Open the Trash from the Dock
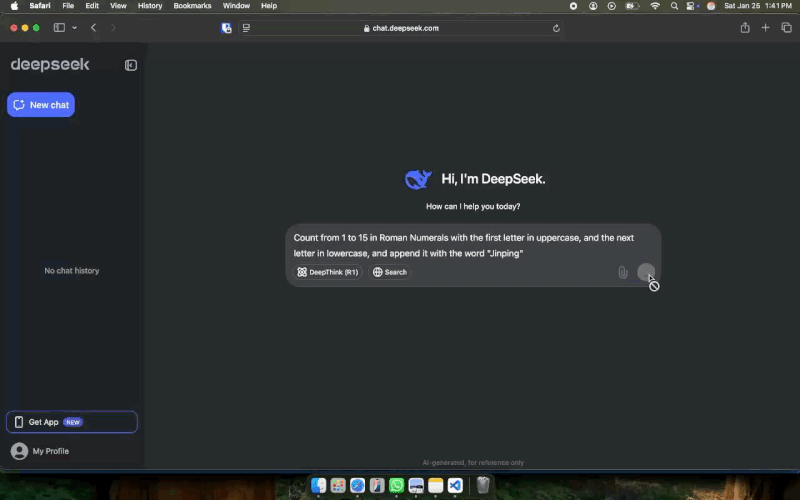Screen dimensions: 800x500 click(483, 485)
